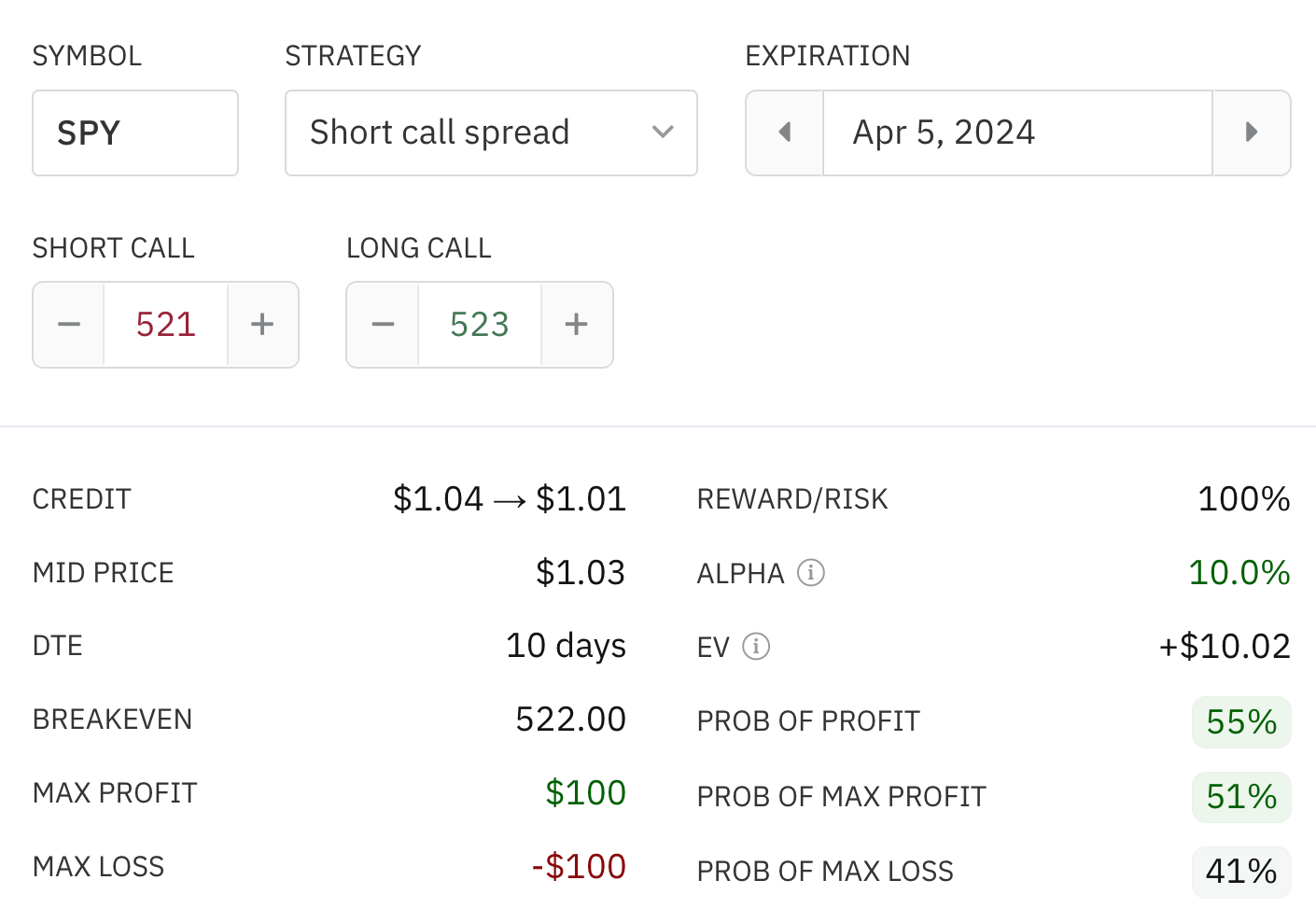Click the -$100 max loss value
Screen dimensions: 1316x922
(579, 867)
